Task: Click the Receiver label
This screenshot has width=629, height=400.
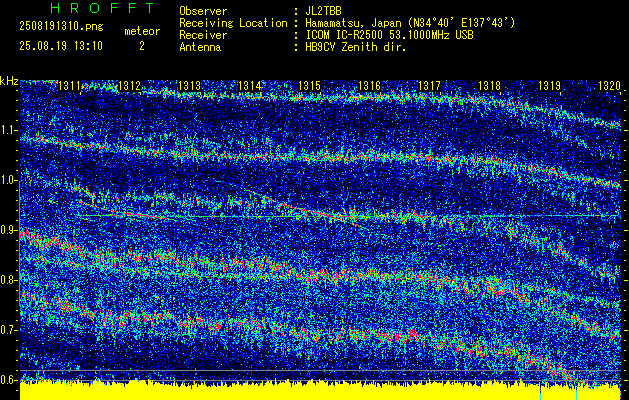Action: point(203,35)
